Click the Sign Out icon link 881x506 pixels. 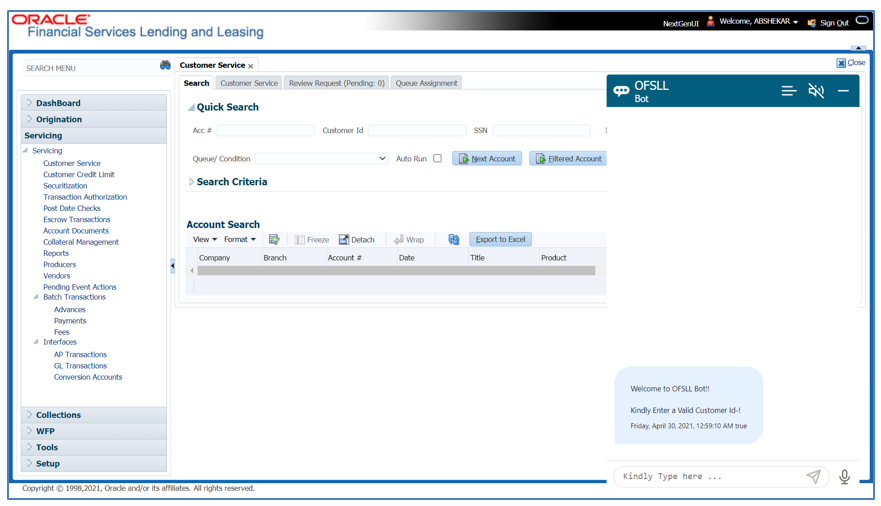coord(828,23)
